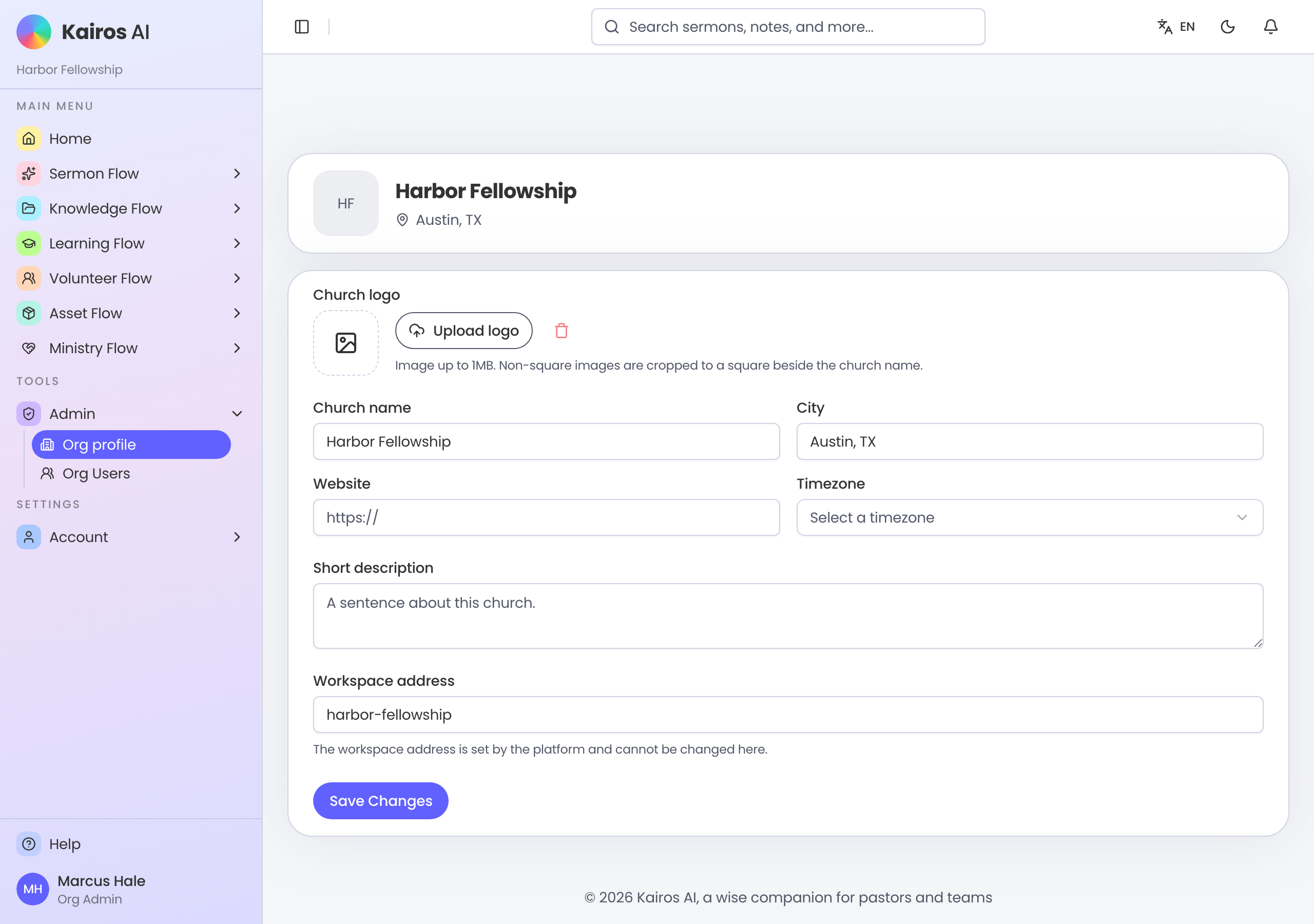
Task: Collapse the Admin section chevron
Action: (237, 414)
